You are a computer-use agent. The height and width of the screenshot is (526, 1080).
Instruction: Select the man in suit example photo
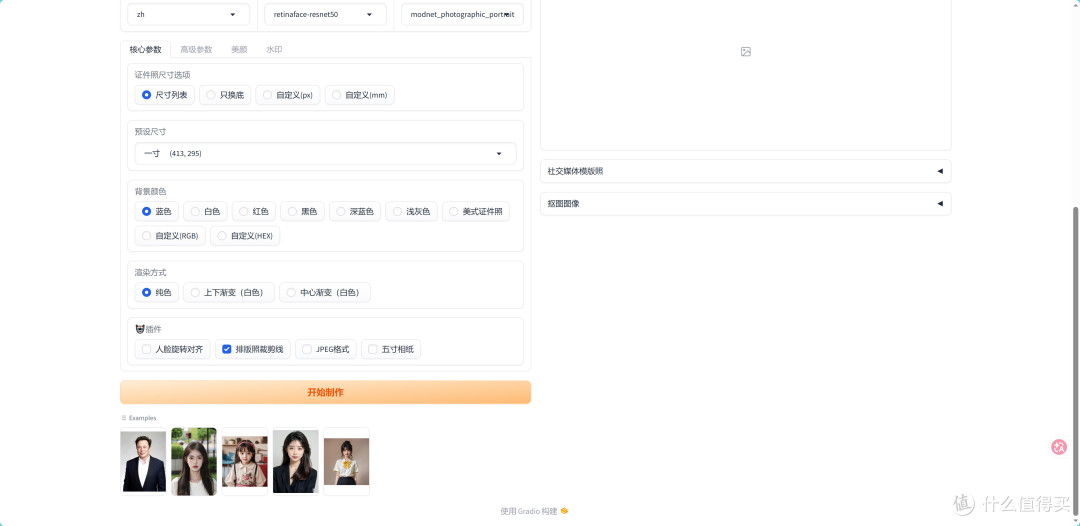(x=143, y=461)
